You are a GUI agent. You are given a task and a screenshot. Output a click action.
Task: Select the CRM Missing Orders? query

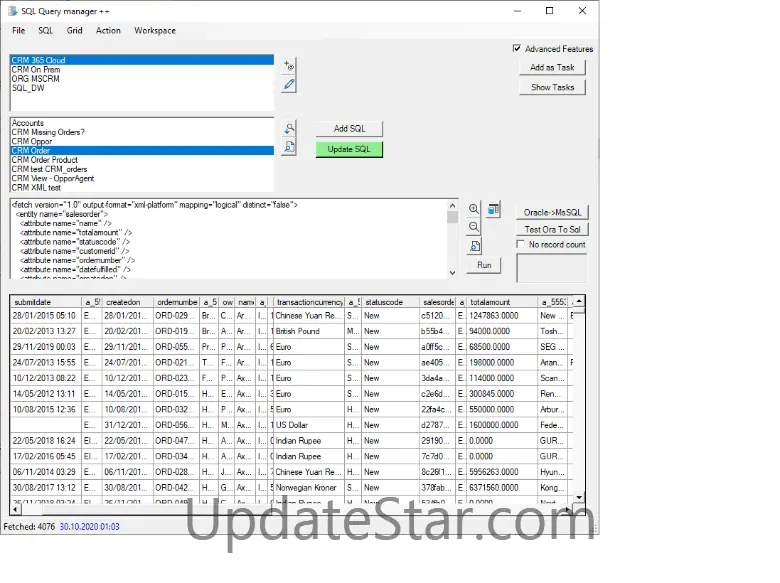[x=142, y=132]
